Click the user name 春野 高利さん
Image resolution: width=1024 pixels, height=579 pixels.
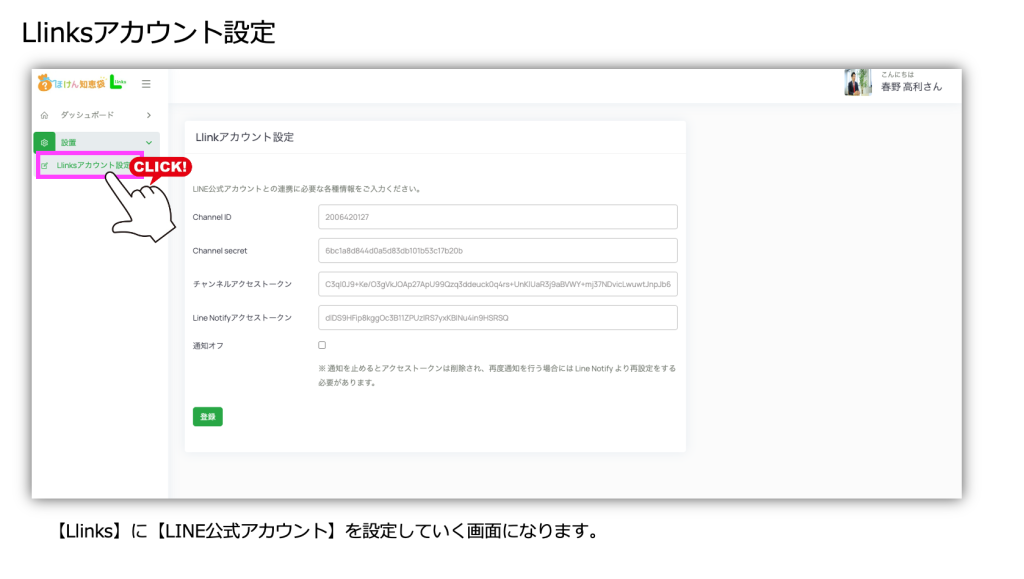912,87
